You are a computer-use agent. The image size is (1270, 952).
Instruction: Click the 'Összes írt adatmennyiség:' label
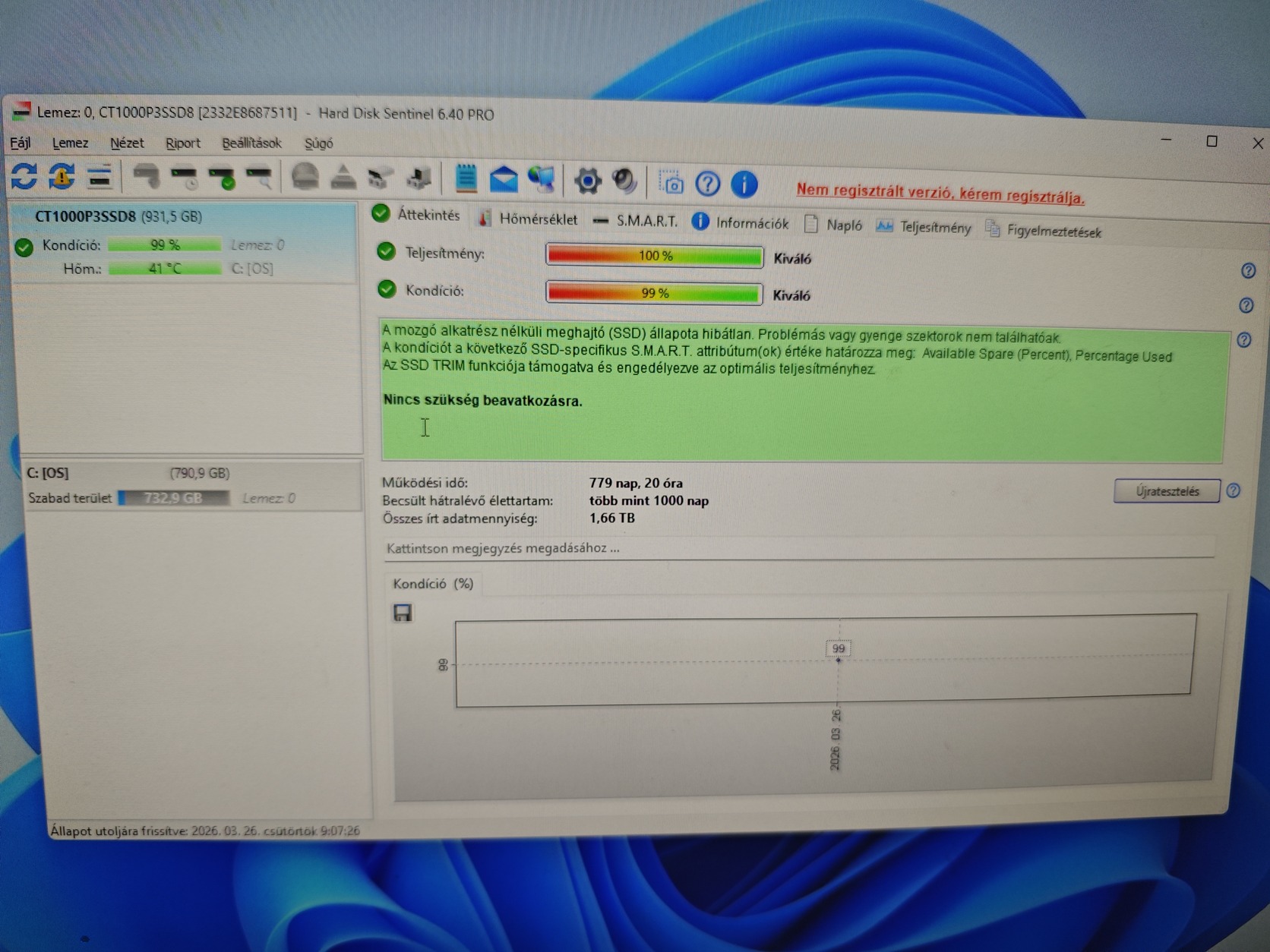click(x=460, y=518)
